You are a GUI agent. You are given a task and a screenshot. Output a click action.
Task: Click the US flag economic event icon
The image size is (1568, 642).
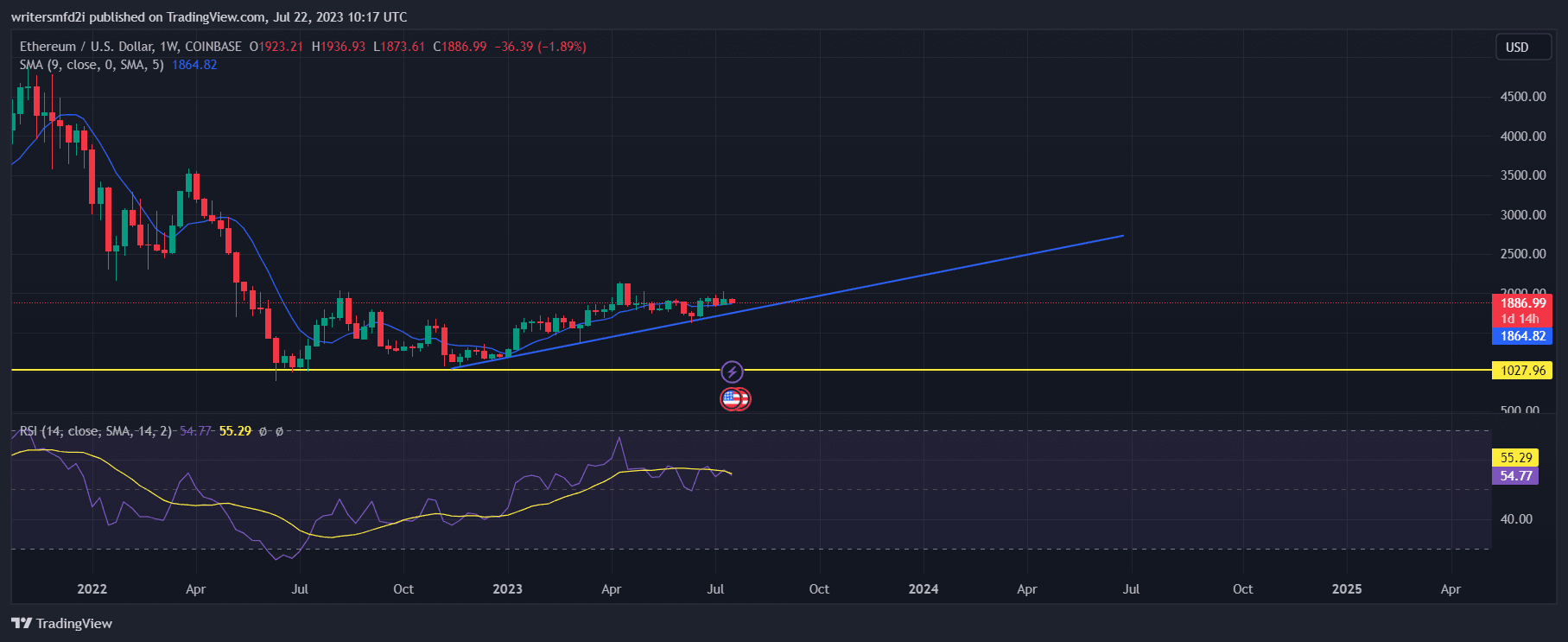tap(733, 399)
